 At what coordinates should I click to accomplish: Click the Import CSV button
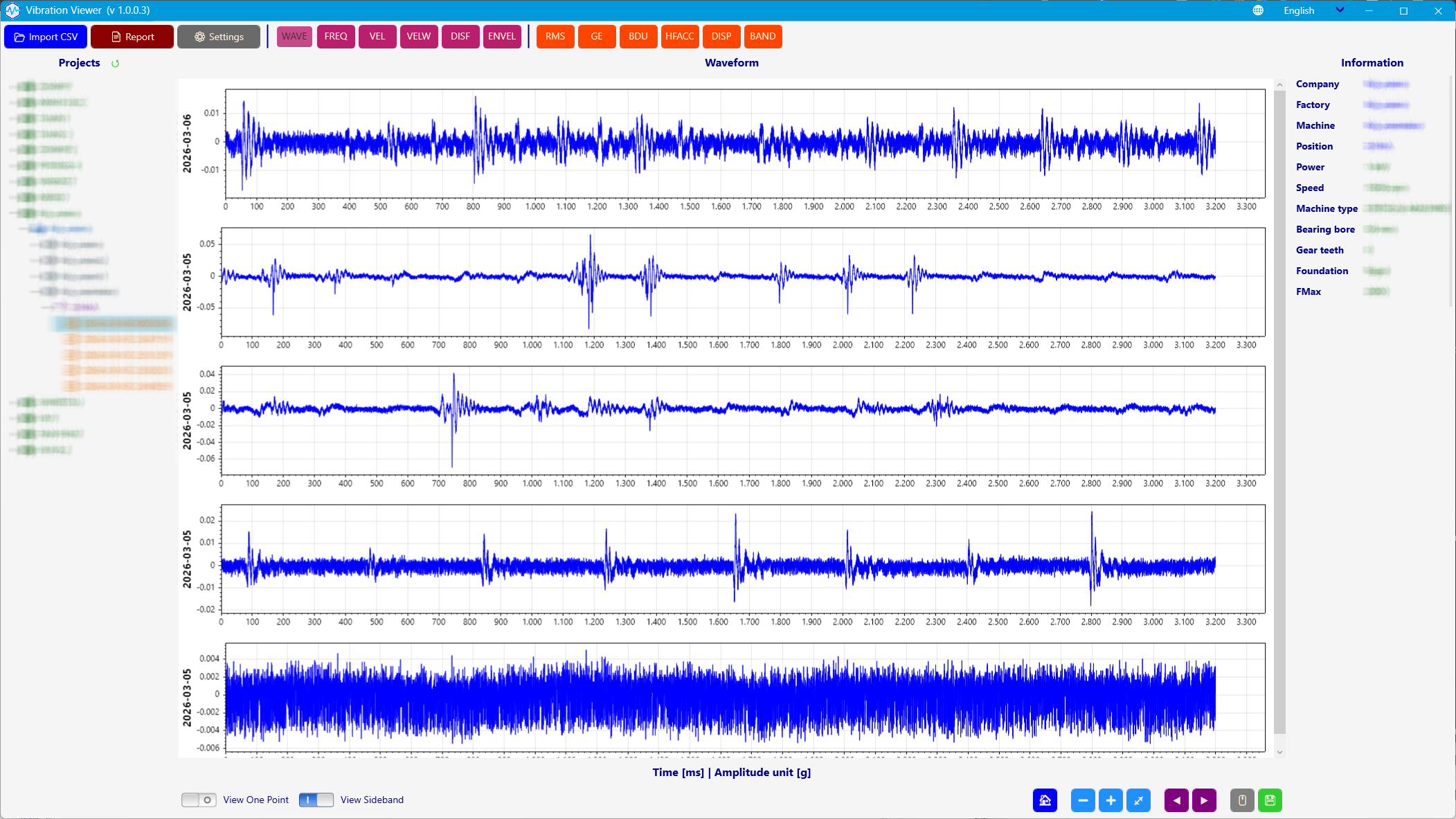click(46, 37)
